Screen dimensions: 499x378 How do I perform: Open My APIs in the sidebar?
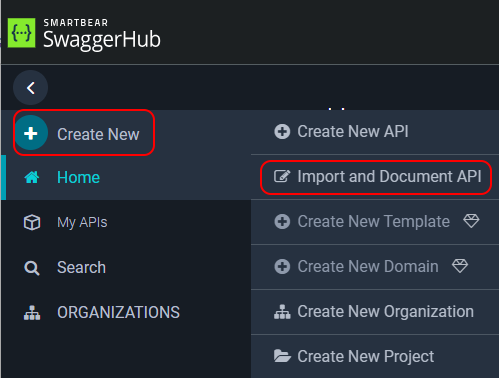click(x=82, y=222)
